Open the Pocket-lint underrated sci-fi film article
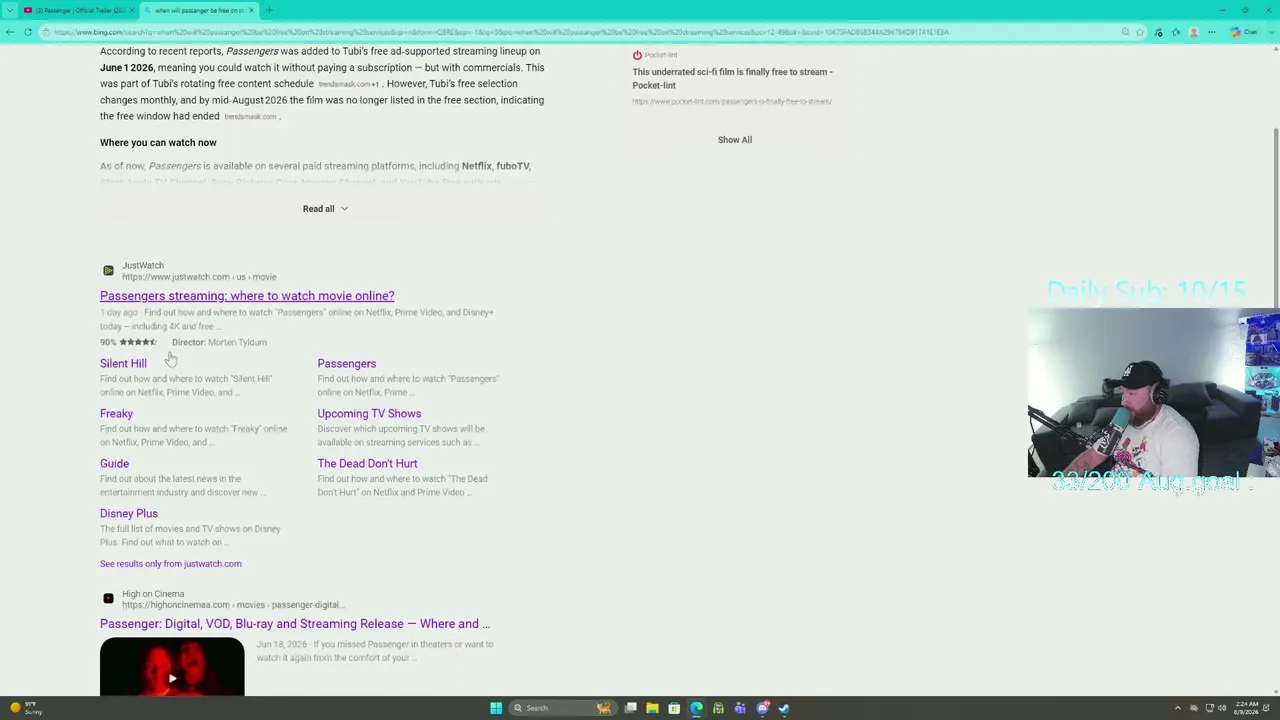The width and height of the screenshot is (1280, 720). (x=732, y=78)
